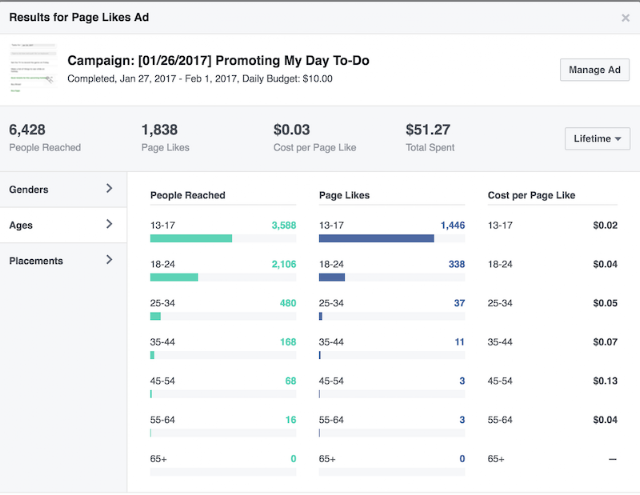Click the campaign title Promoting My Day To-Do

(x=218, y=61)
